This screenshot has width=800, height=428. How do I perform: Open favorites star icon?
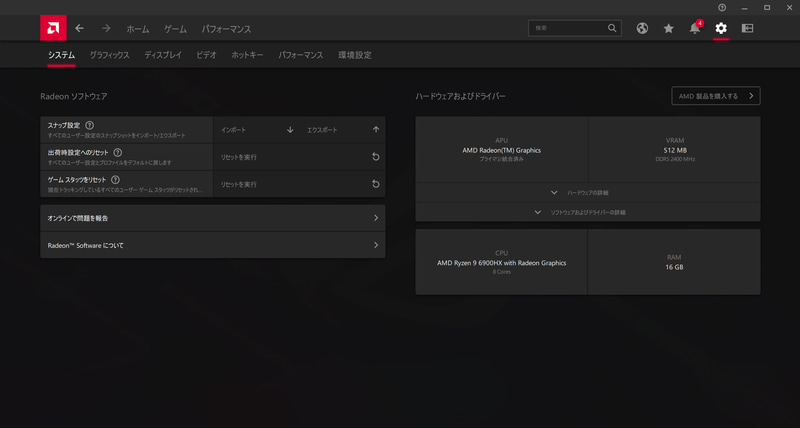pos(668,29)
